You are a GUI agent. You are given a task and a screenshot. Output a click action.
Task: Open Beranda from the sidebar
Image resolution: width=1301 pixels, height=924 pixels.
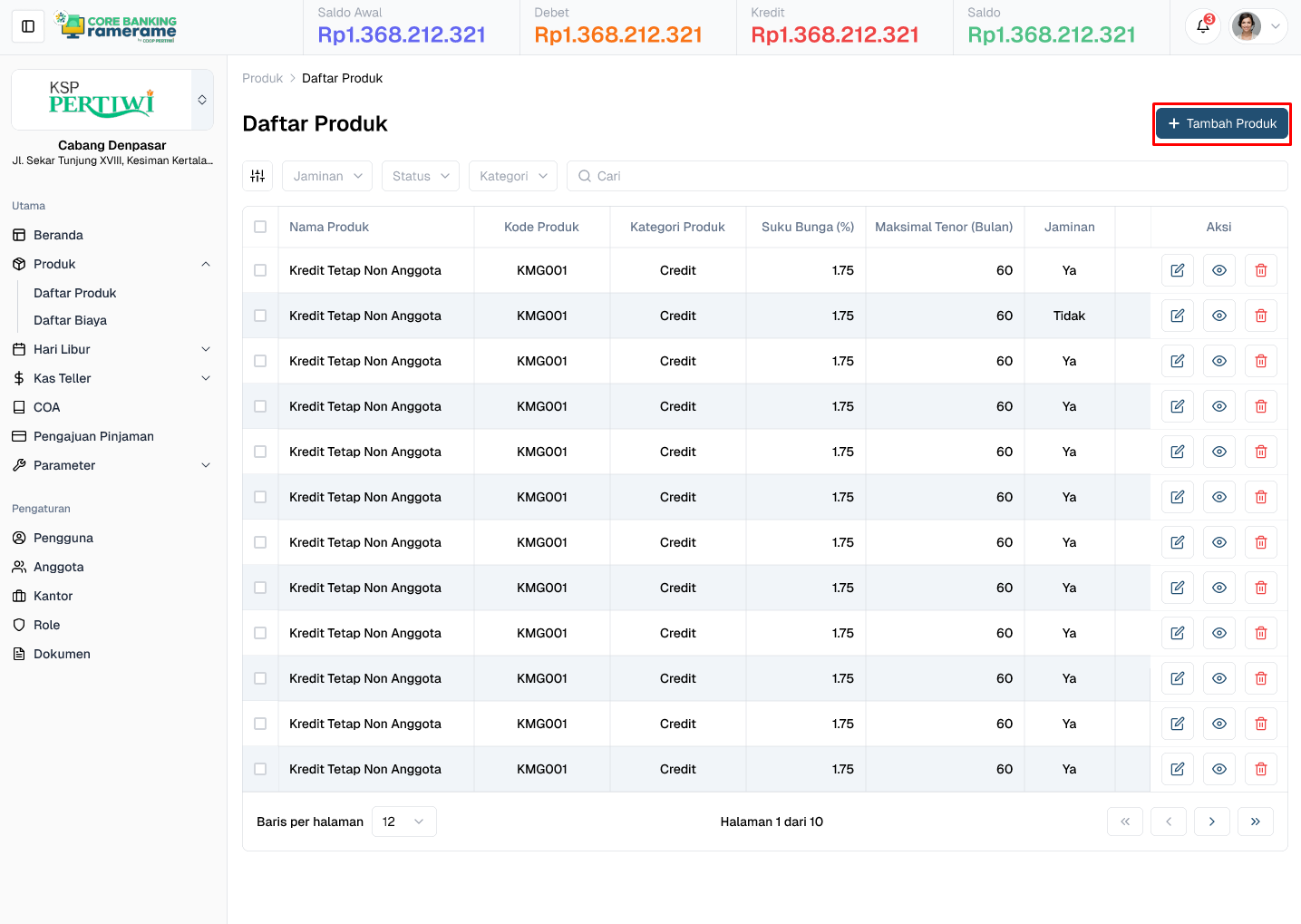tap(58, 234)
